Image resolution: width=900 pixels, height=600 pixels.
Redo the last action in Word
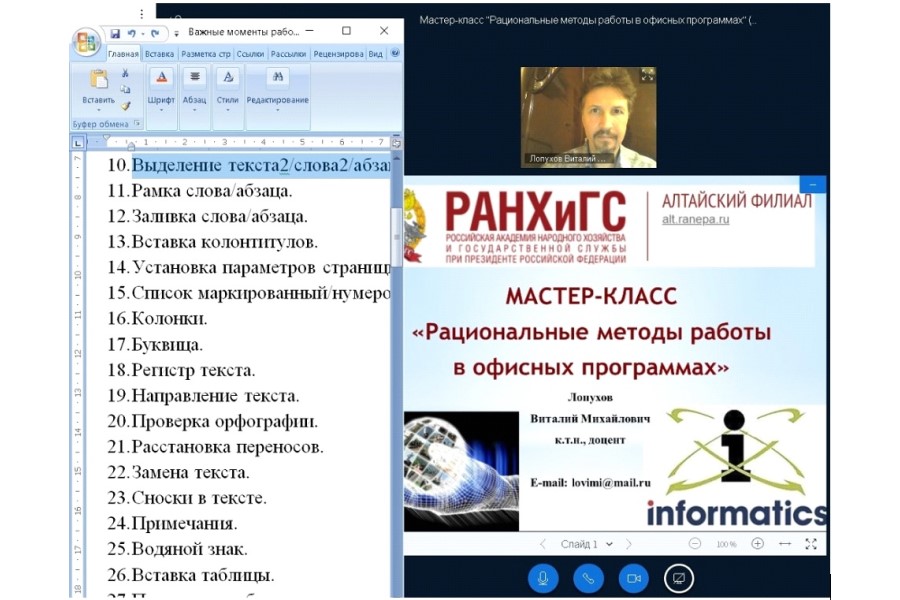pos(155,33)
